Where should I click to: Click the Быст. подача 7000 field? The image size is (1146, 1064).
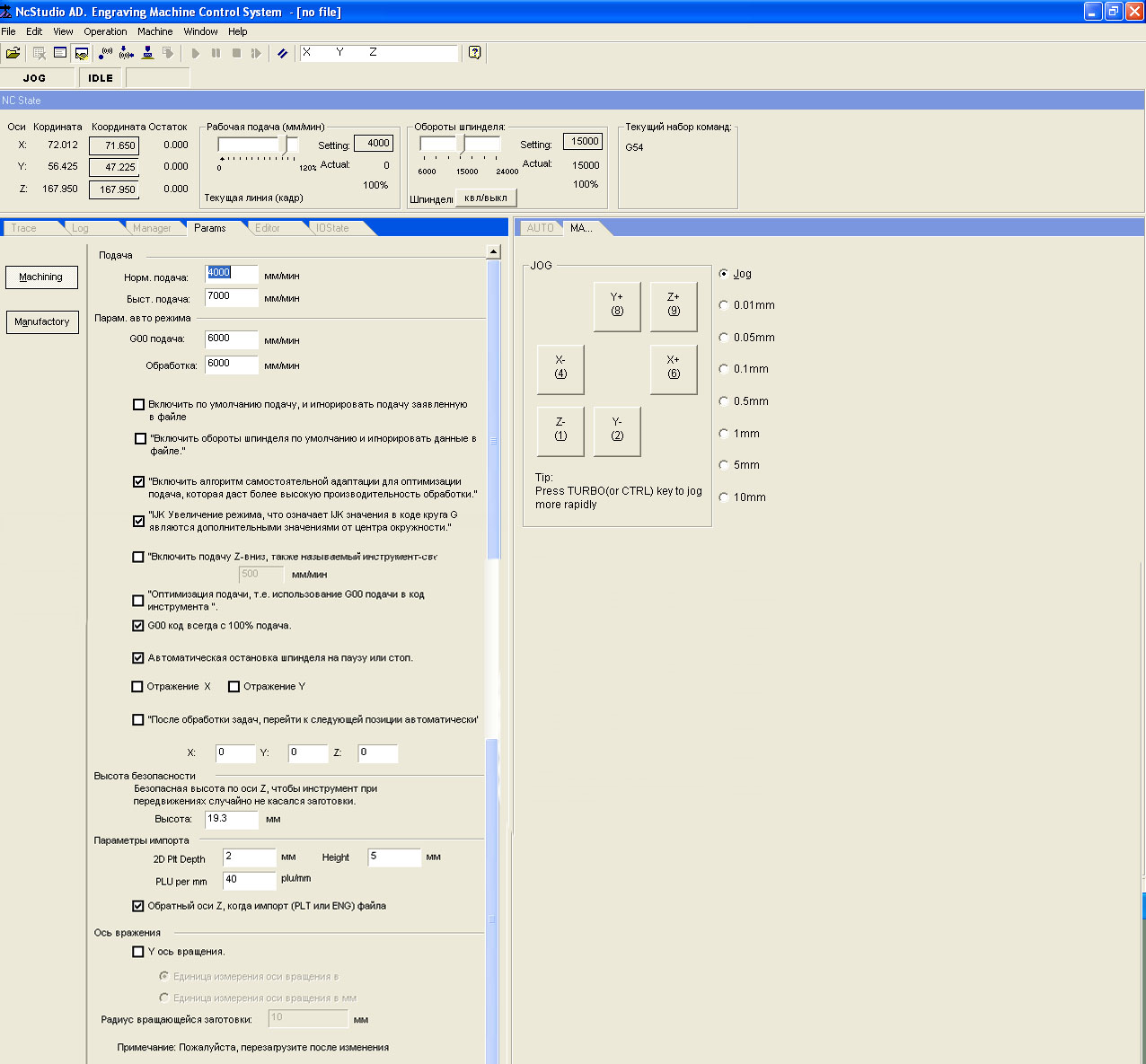[x=232, y=297]
